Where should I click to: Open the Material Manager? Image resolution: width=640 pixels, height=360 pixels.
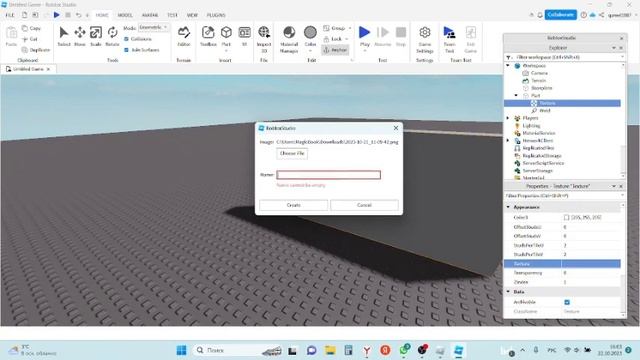coord(289,39)
